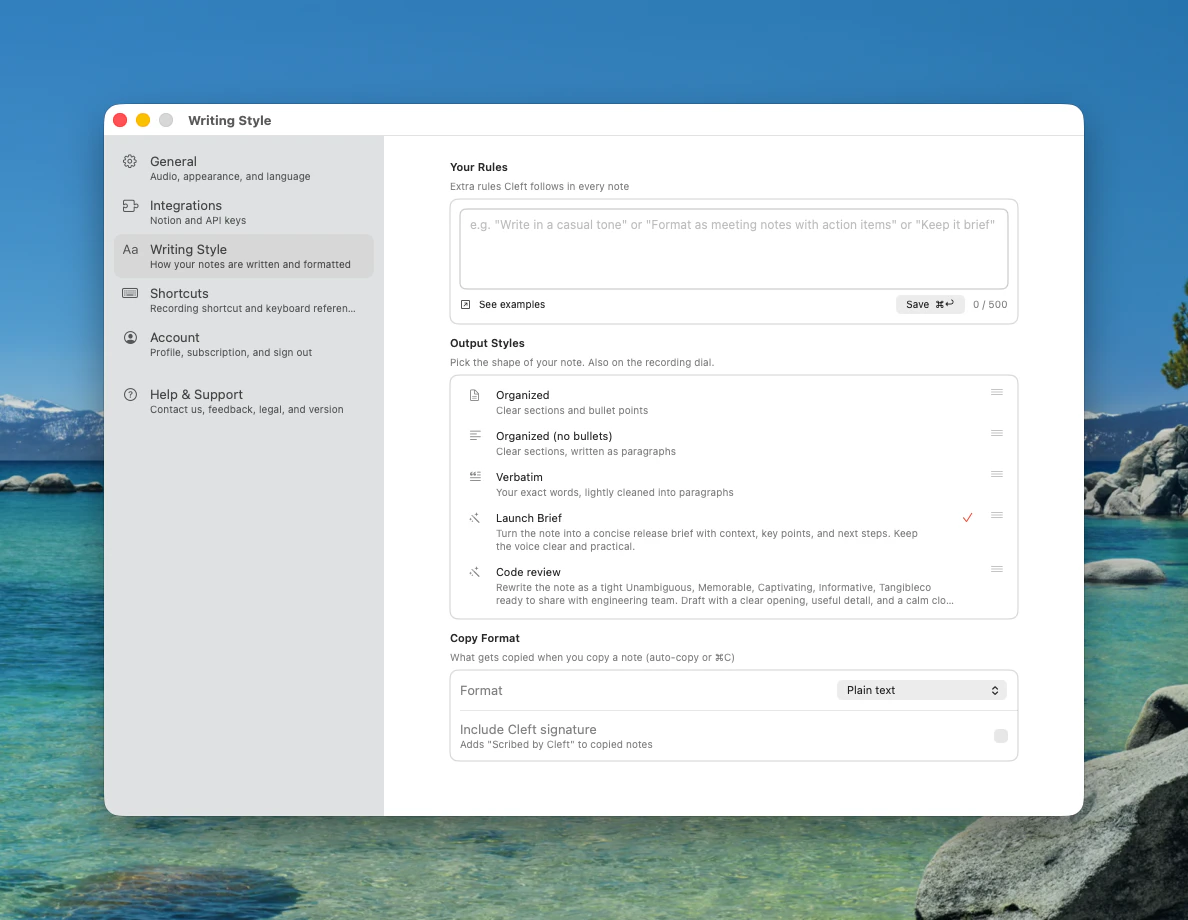Click the See examples arrow icon
Viewport: 1188px width, 920px height.
465,305
